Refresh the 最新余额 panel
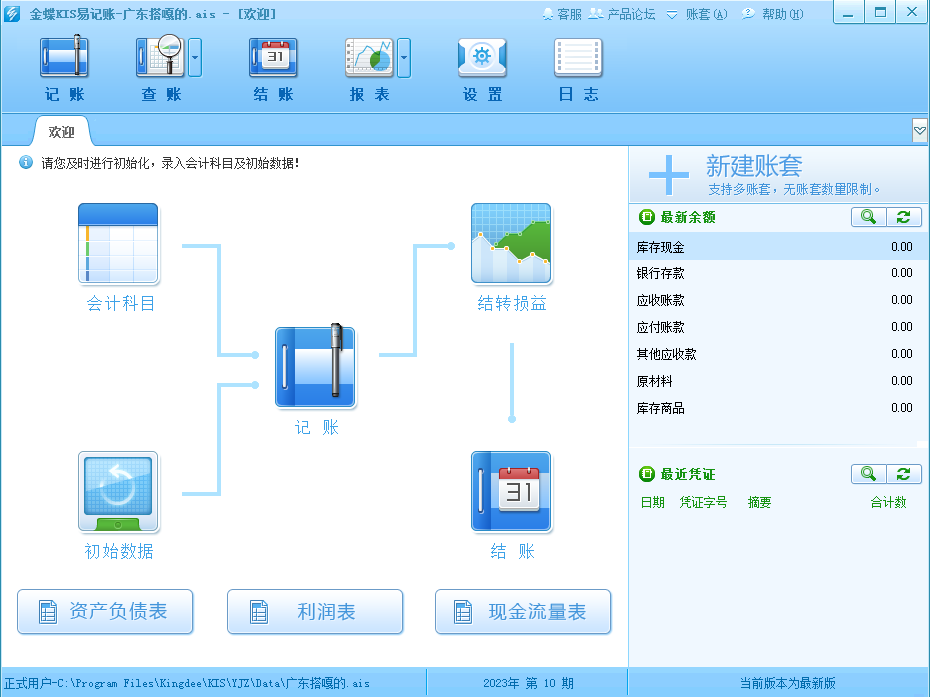Viewport: 930px width, 697px height. (x=904, y=217)
